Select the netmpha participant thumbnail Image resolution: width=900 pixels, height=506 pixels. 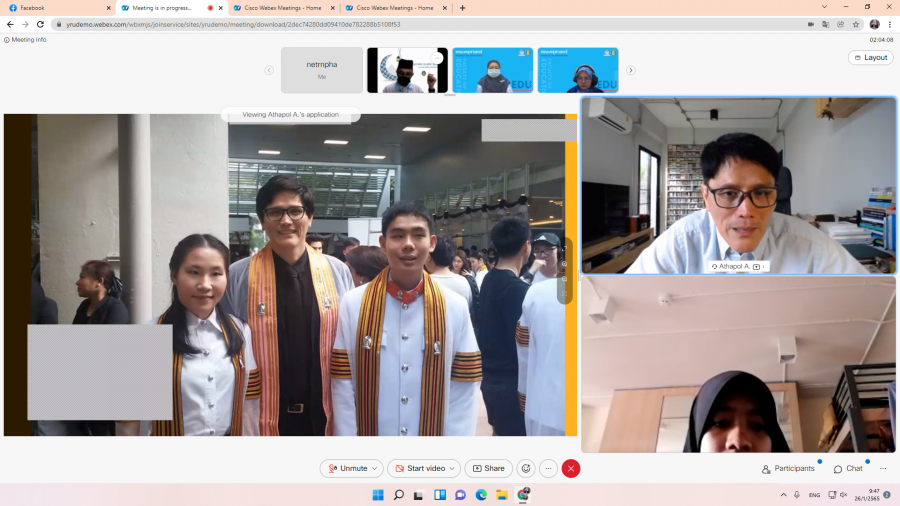(322, 70)
